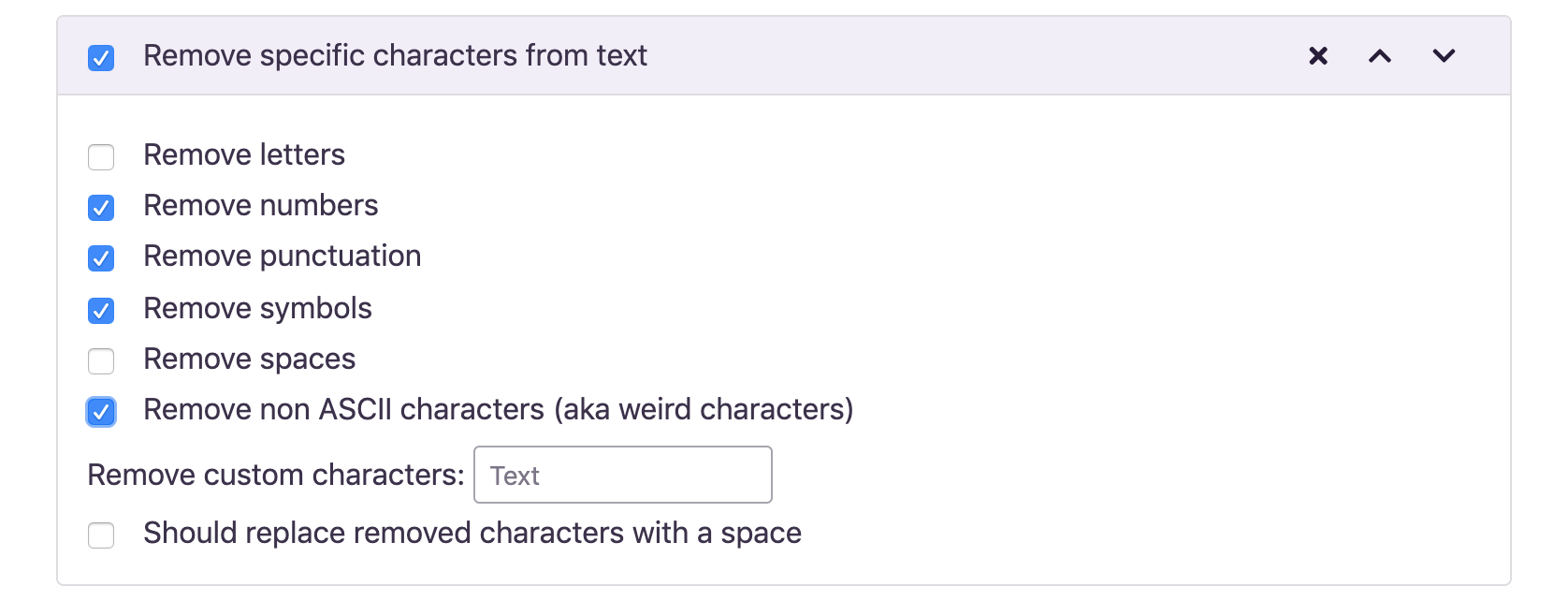Enable replace removed characters with a space
1568x601 pixels.
101,535
